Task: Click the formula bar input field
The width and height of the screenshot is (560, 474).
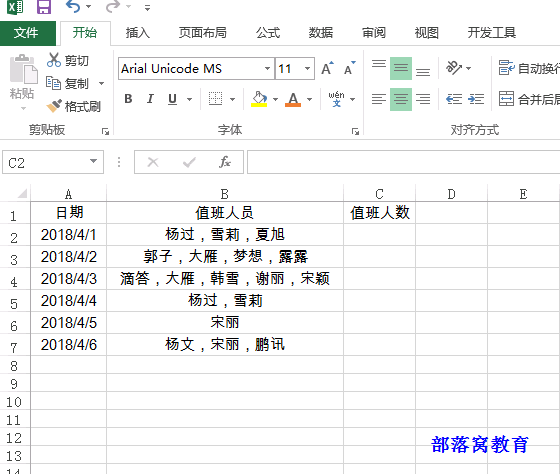Action: click(x=404, y=162)
